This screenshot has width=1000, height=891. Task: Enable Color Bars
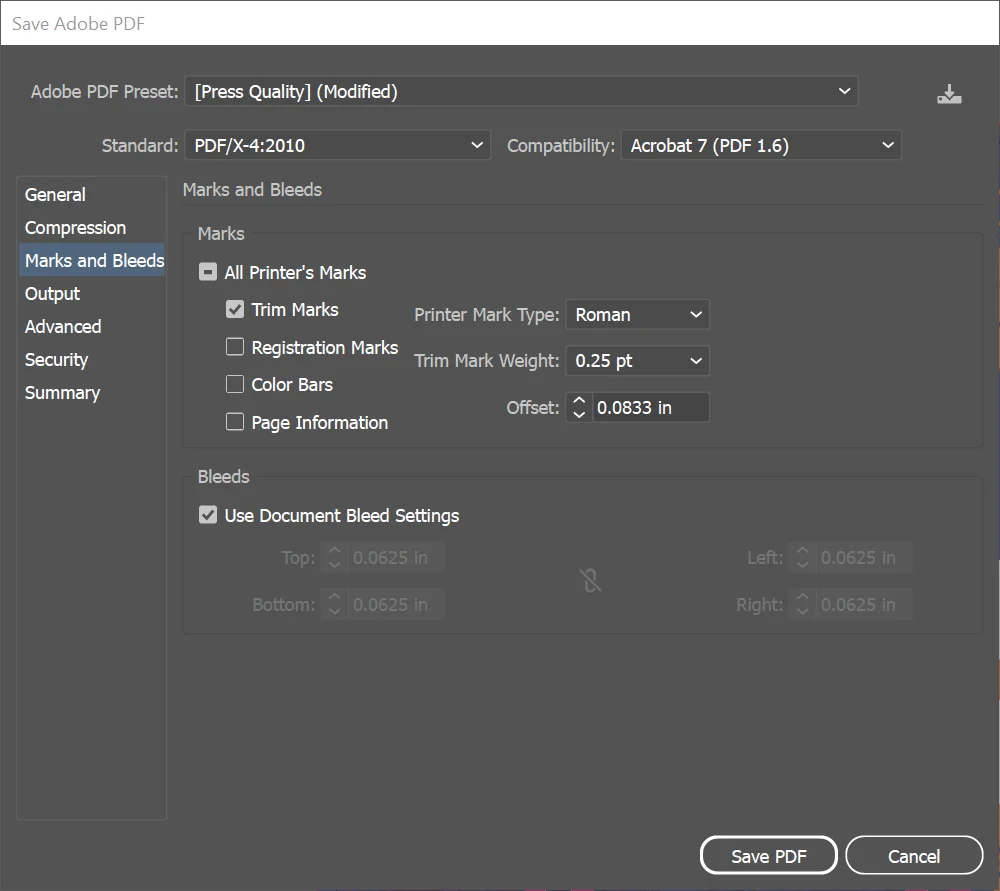(235, 384)
